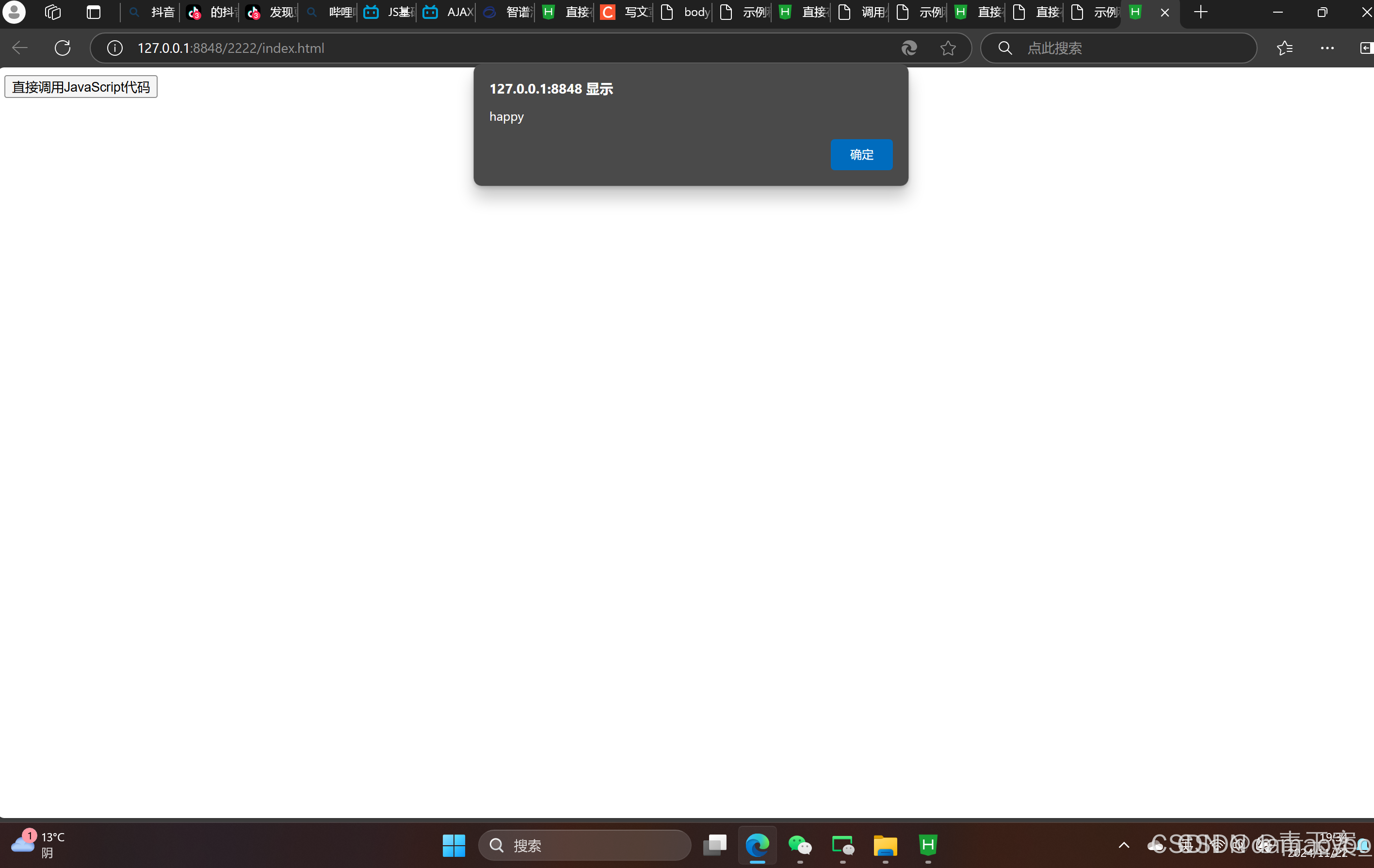
Task: Expand the system tray hidden icons chevron
Action: point(1124,845)
